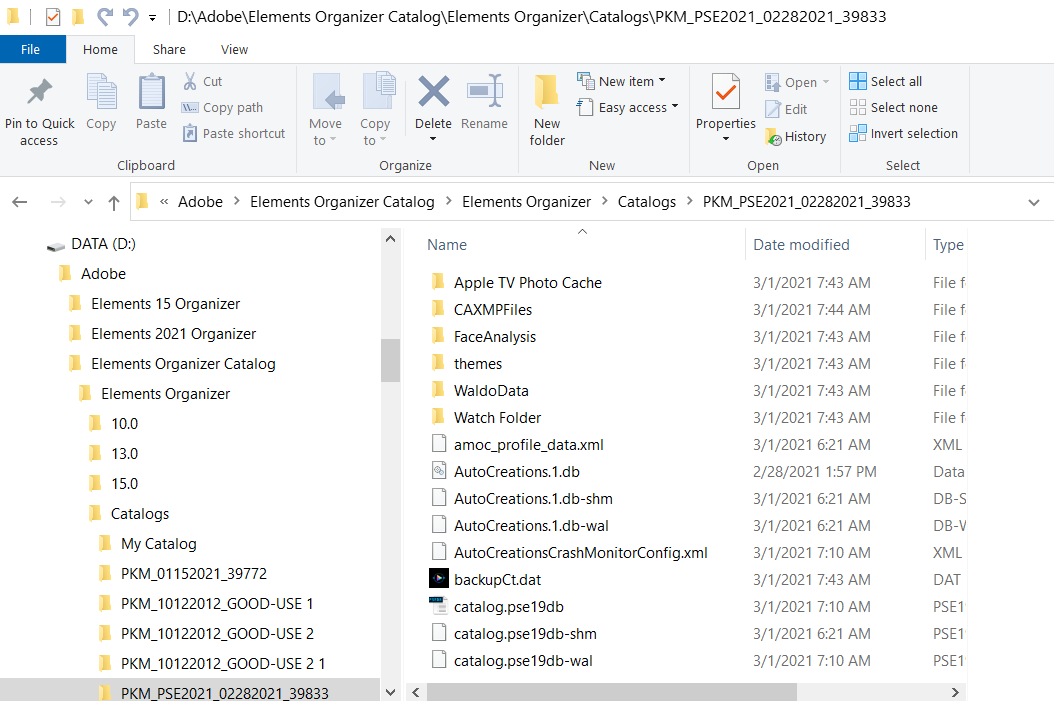
Task: Select the catalog.pse19db file icon
Action: 438,606
